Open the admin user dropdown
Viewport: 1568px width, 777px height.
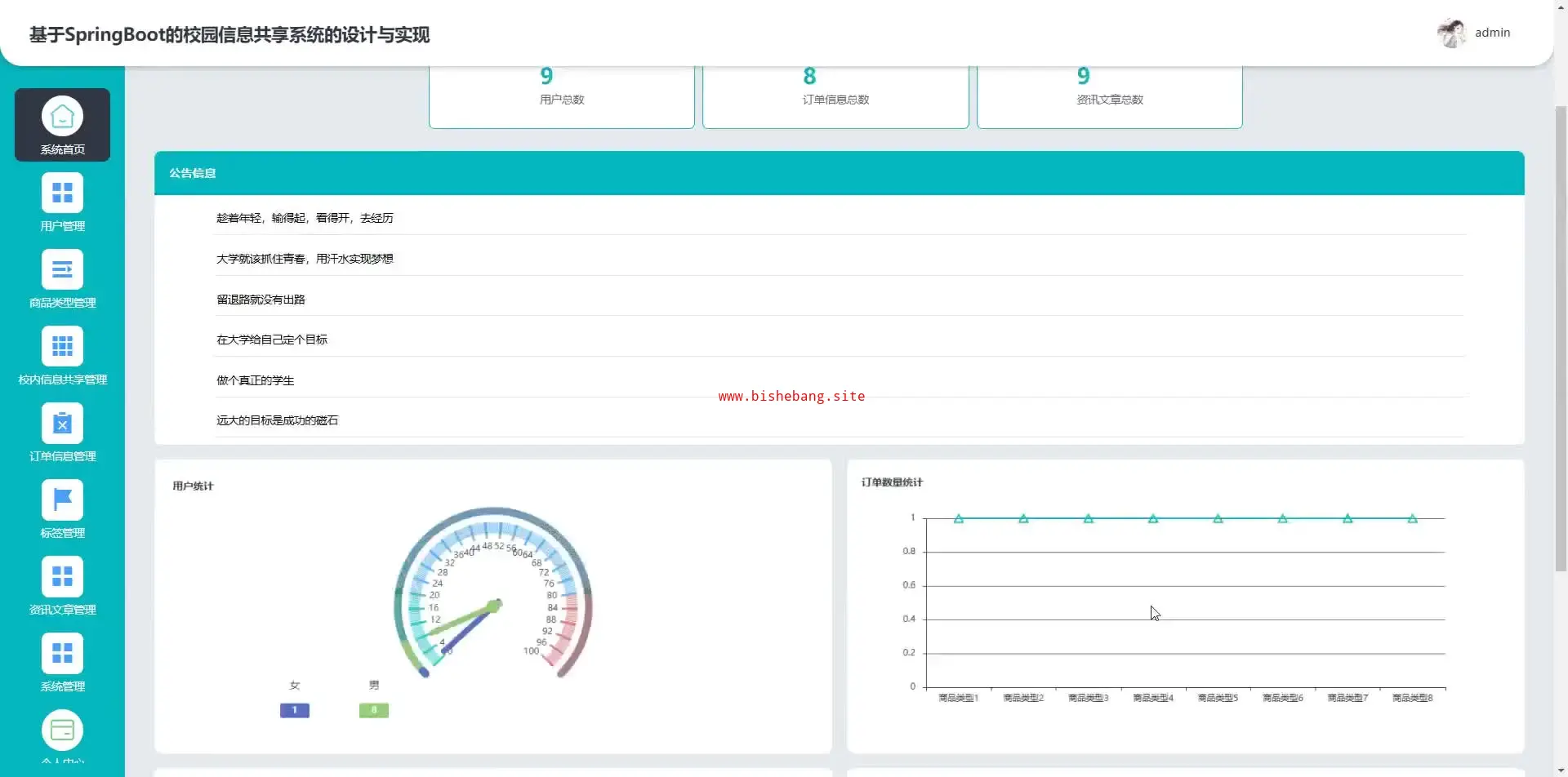pos(1492,33)
